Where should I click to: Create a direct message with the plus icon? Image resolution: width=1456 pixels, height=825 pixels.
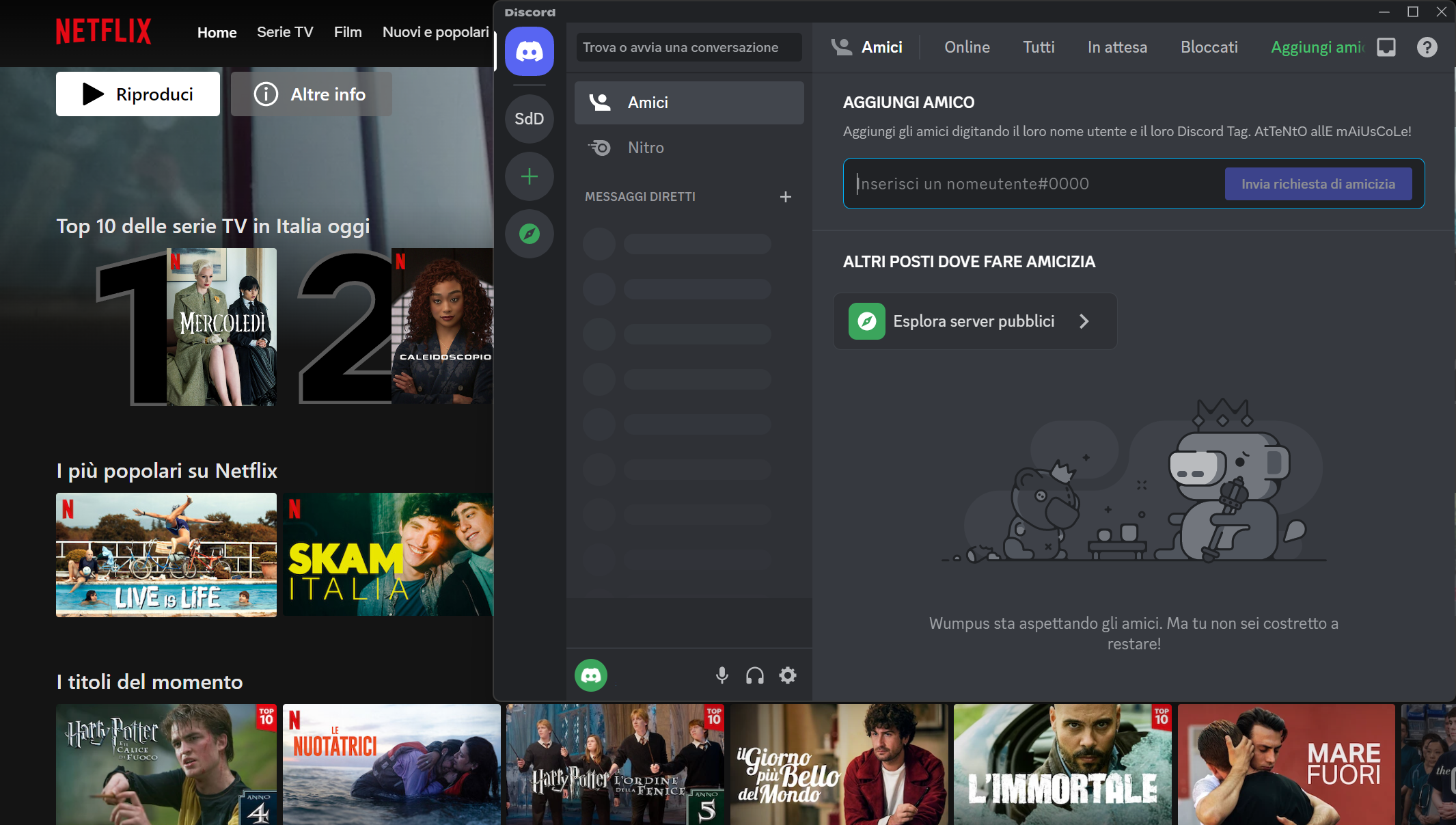(x=786, y=196)
